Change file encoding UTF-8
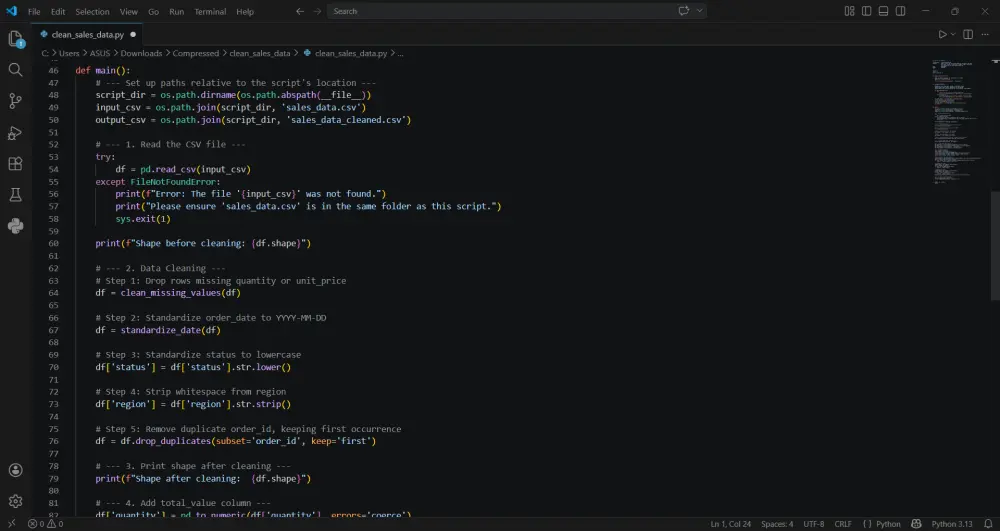1000x531 pixels. click(x=814, y=524)
